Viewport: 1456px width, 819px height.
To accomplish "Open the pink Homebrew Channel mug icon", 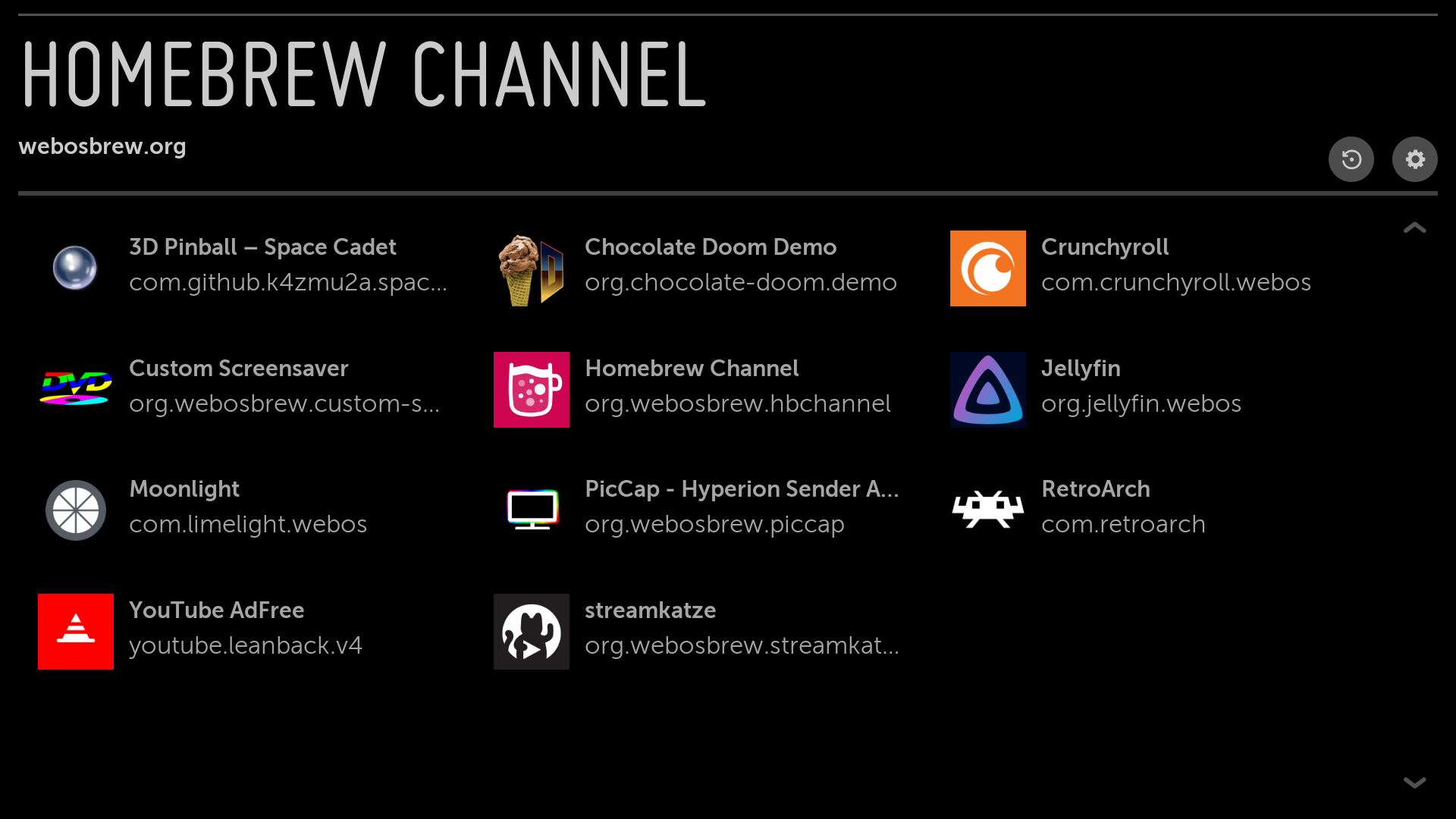I will click(532, 390).
